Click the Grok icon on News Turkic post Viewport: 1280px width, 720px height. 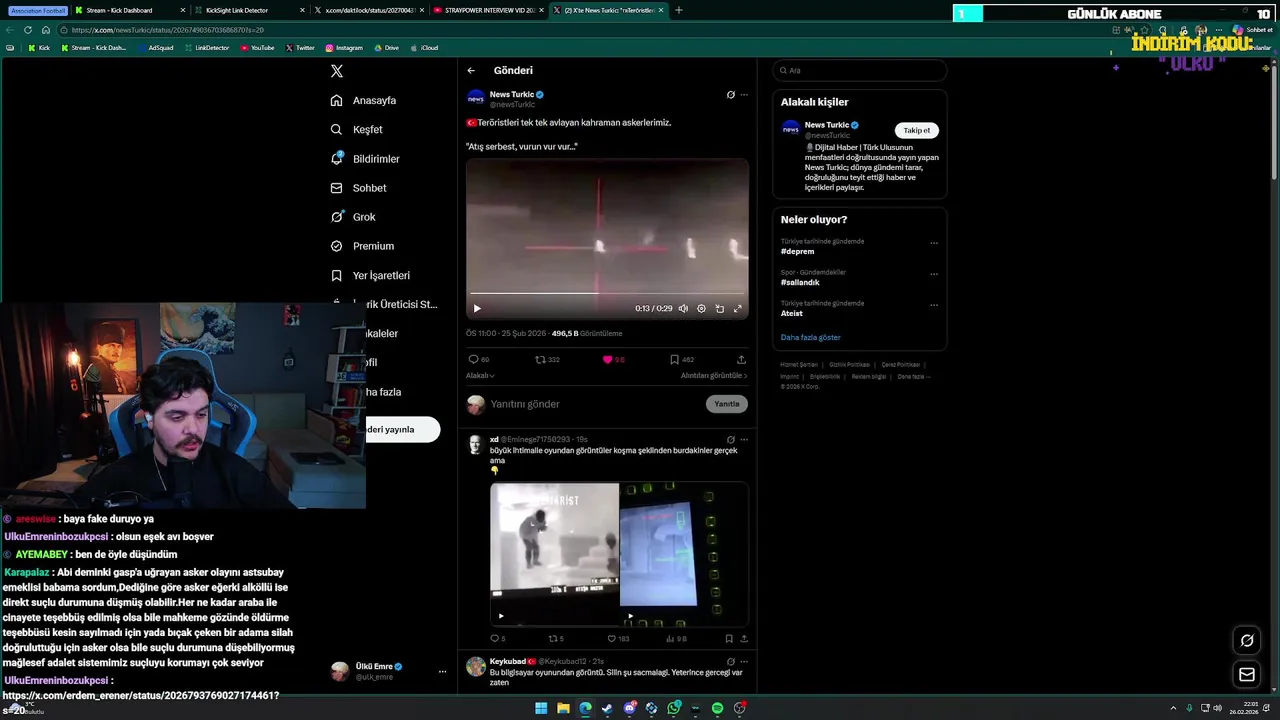731,95
